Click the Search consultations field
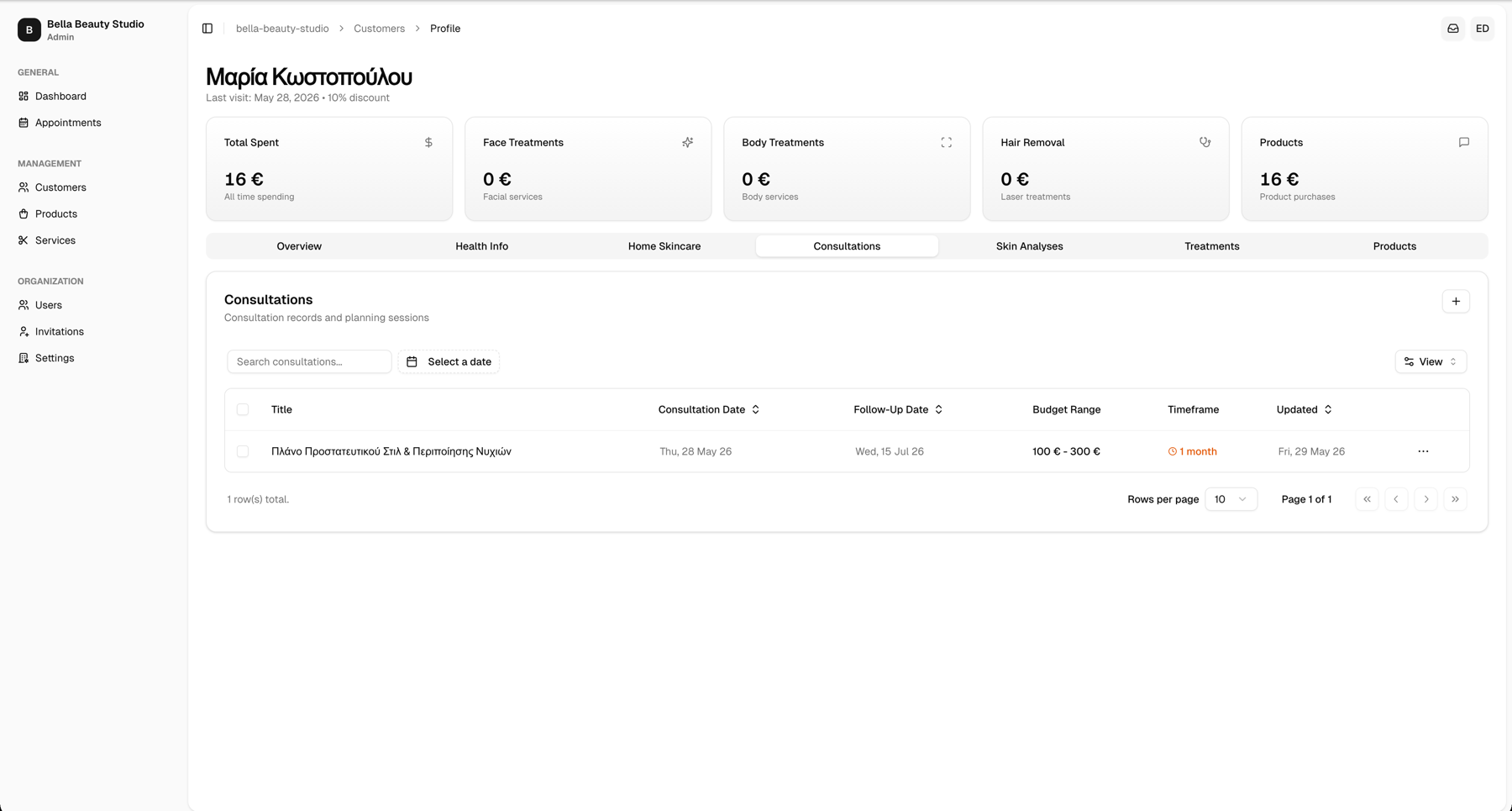The height and width of the screenshot is (811, 1512). click(x=309, y=361)
